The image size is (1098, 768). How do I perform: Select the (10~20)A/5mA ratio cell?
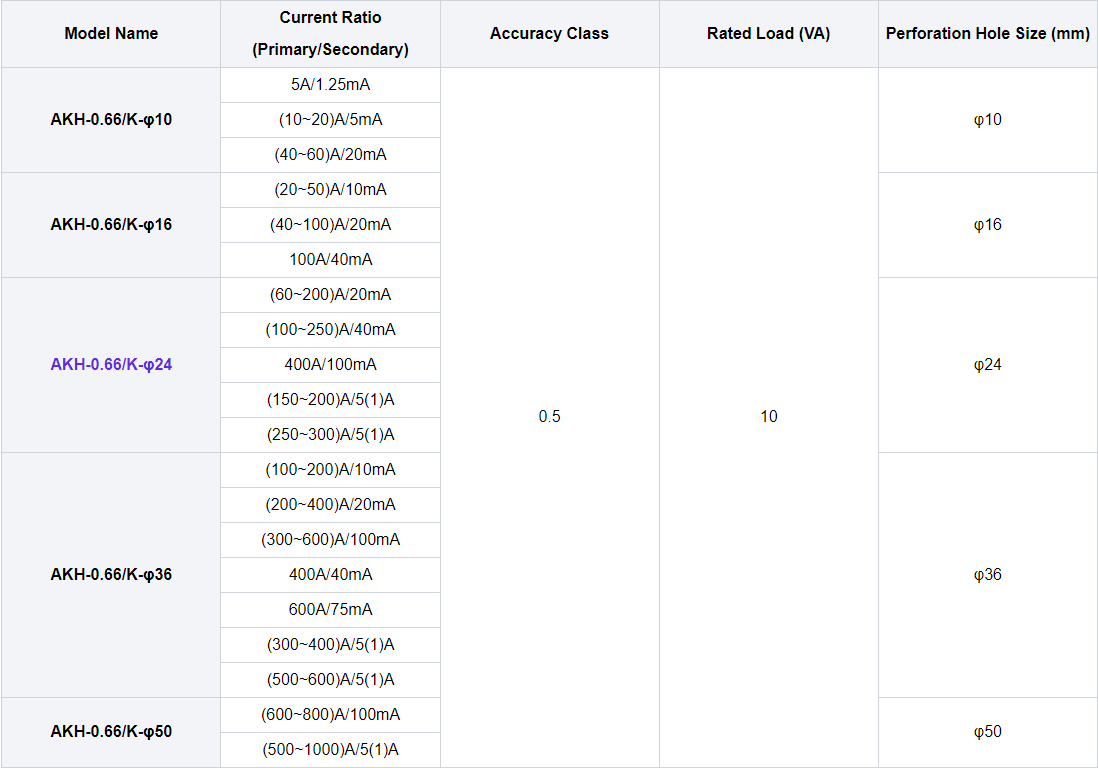pos(330,119)
